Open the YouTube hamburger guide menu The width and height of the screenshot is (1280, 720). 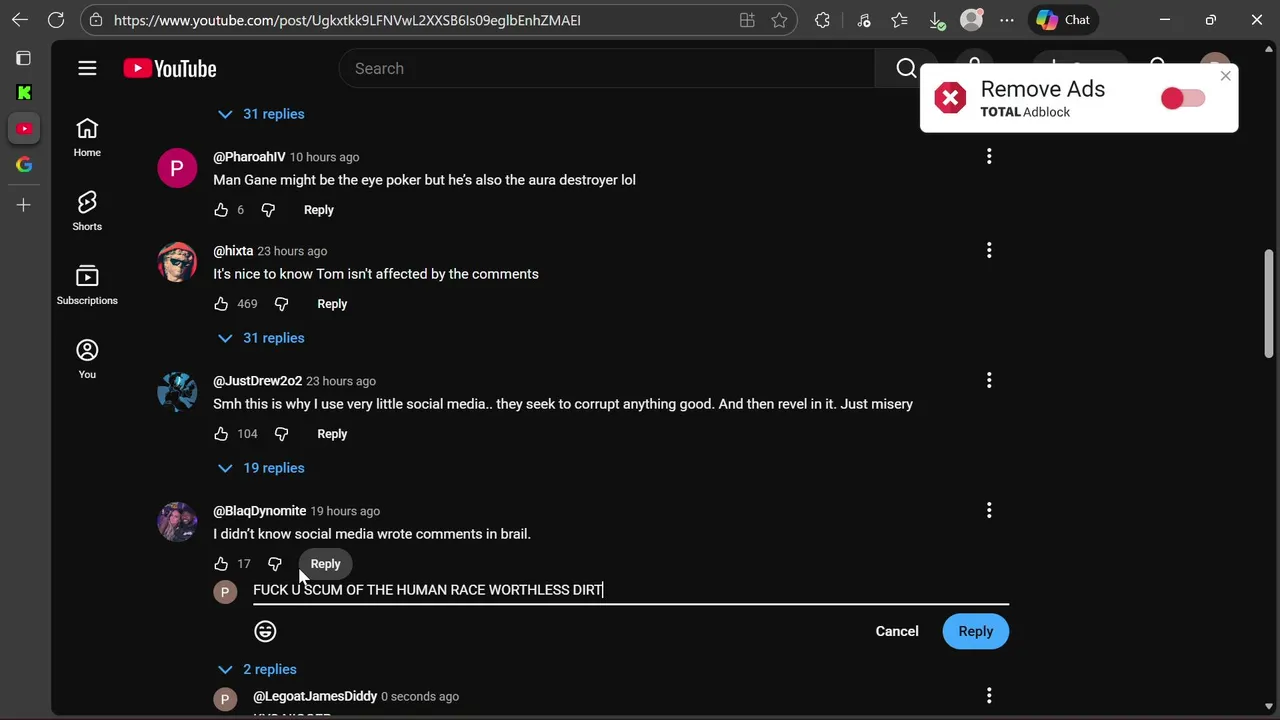87,68
